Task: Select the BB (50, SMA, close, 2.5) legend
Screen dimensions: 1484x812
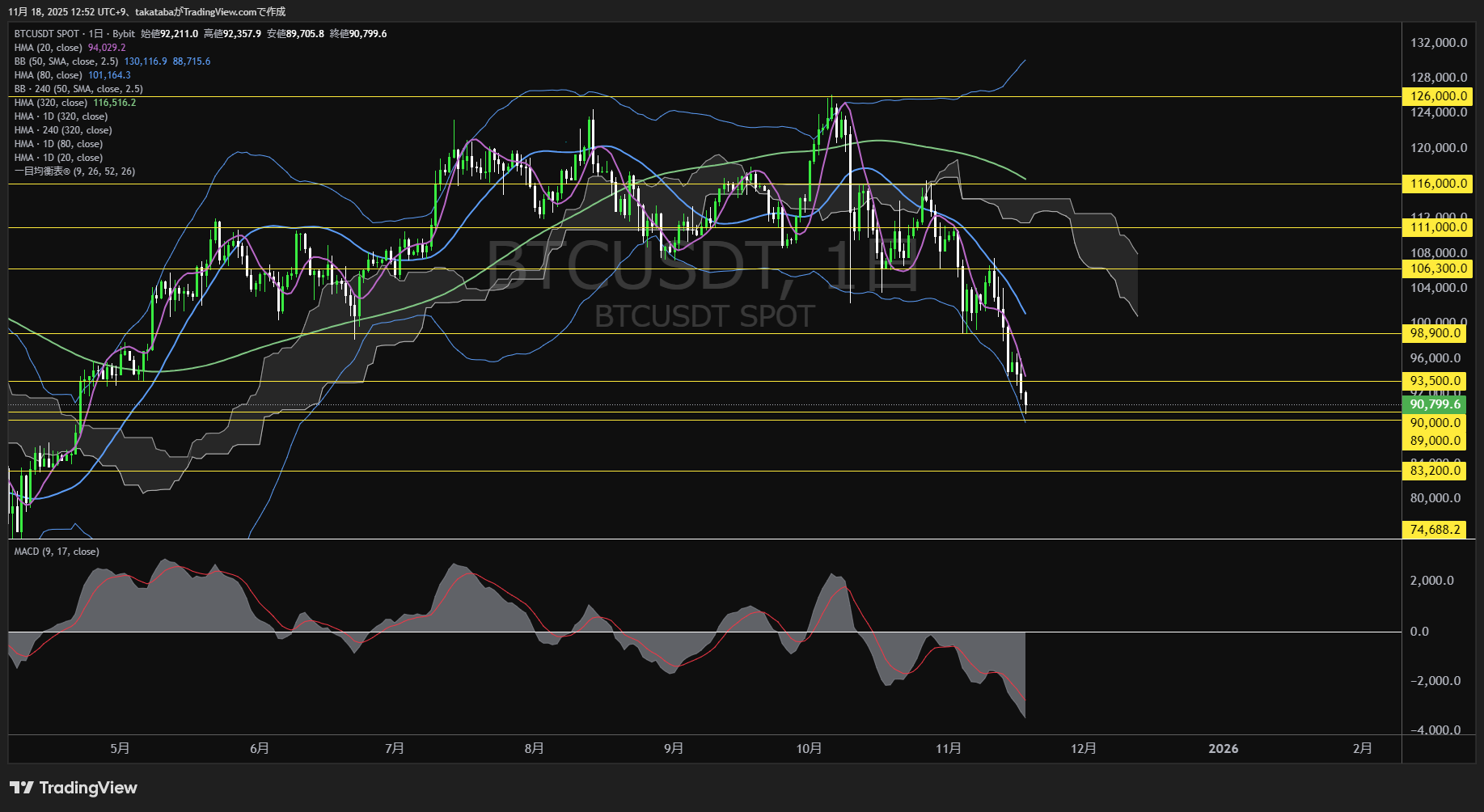Action: click(x=66, y=61)
